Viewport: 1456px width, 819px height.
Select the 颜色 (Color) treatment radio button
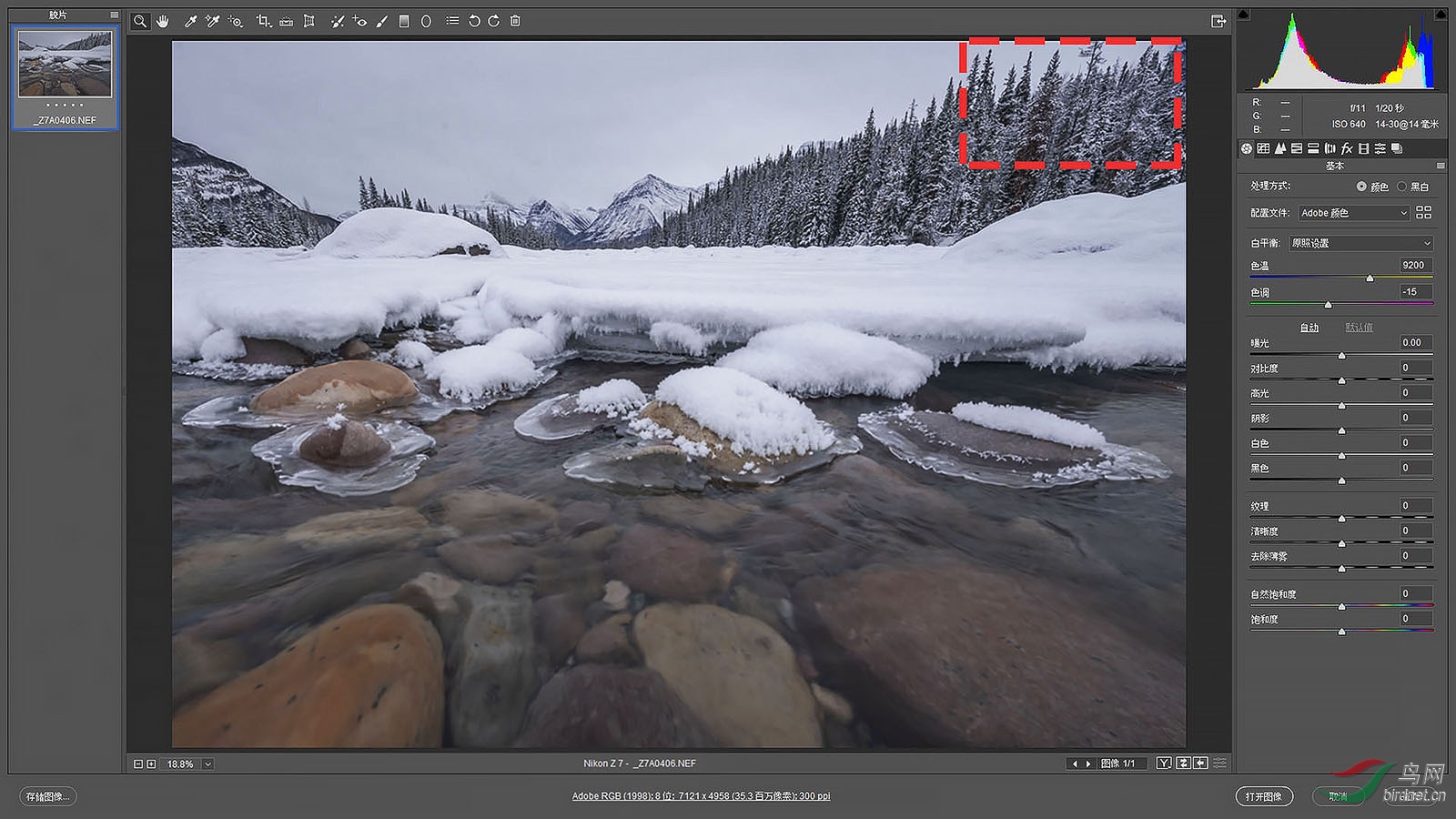pyautogui.click(x=1361, y=187)
